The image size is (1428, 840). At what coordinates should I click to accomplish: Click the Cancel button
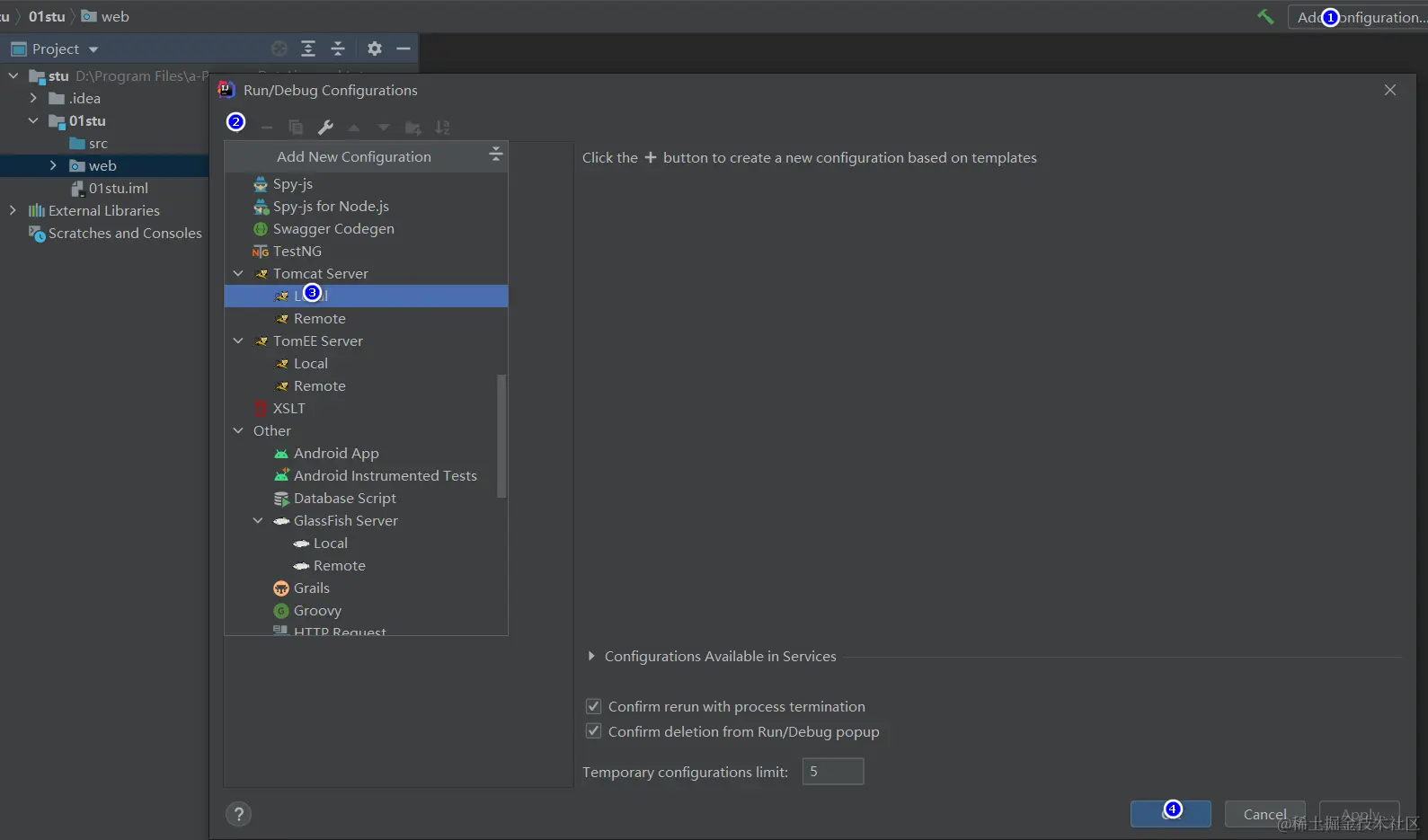pyautogui.click(x=1264, y=814)
